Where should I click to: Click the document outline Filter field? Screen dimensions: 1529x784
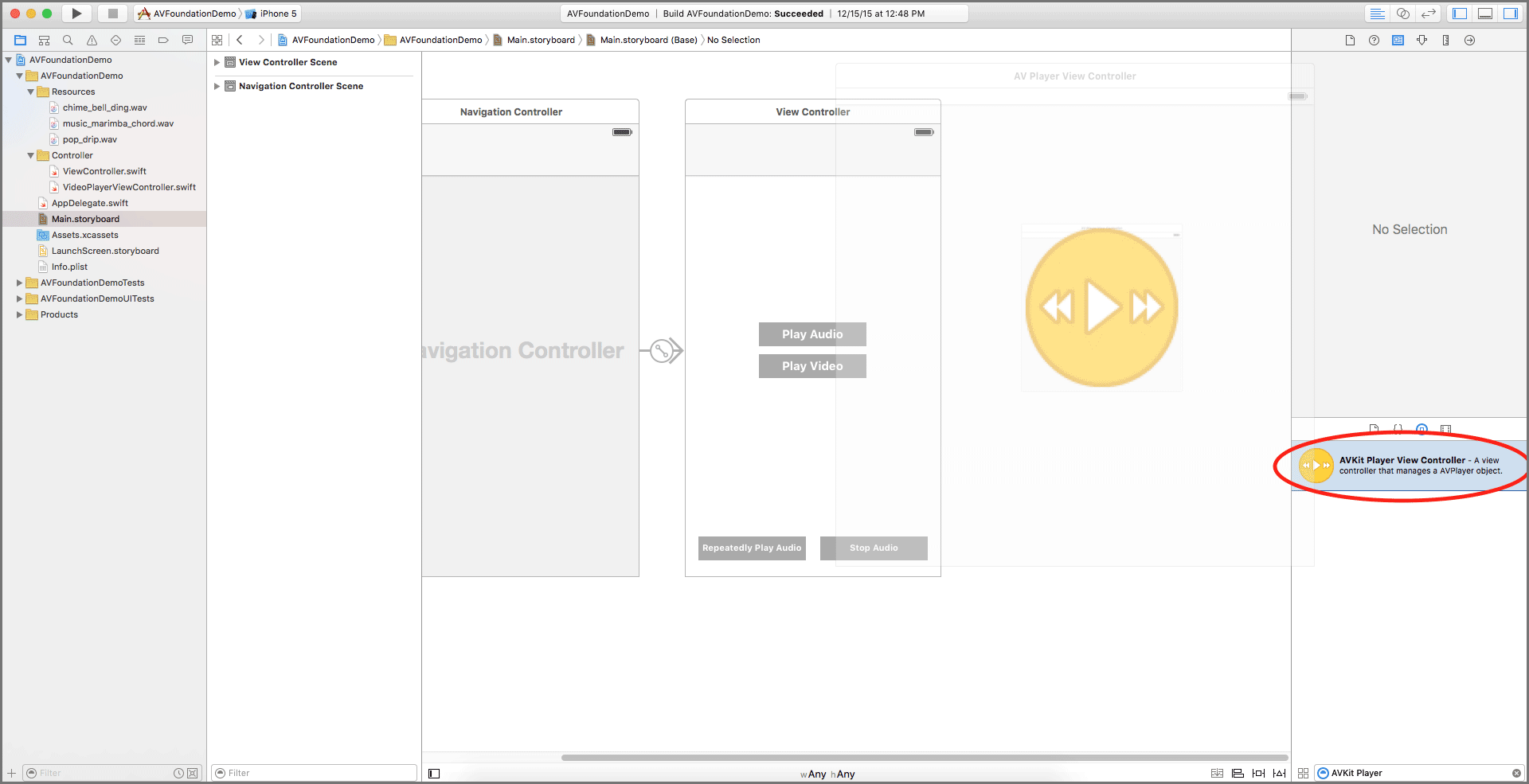click(314, 773)
